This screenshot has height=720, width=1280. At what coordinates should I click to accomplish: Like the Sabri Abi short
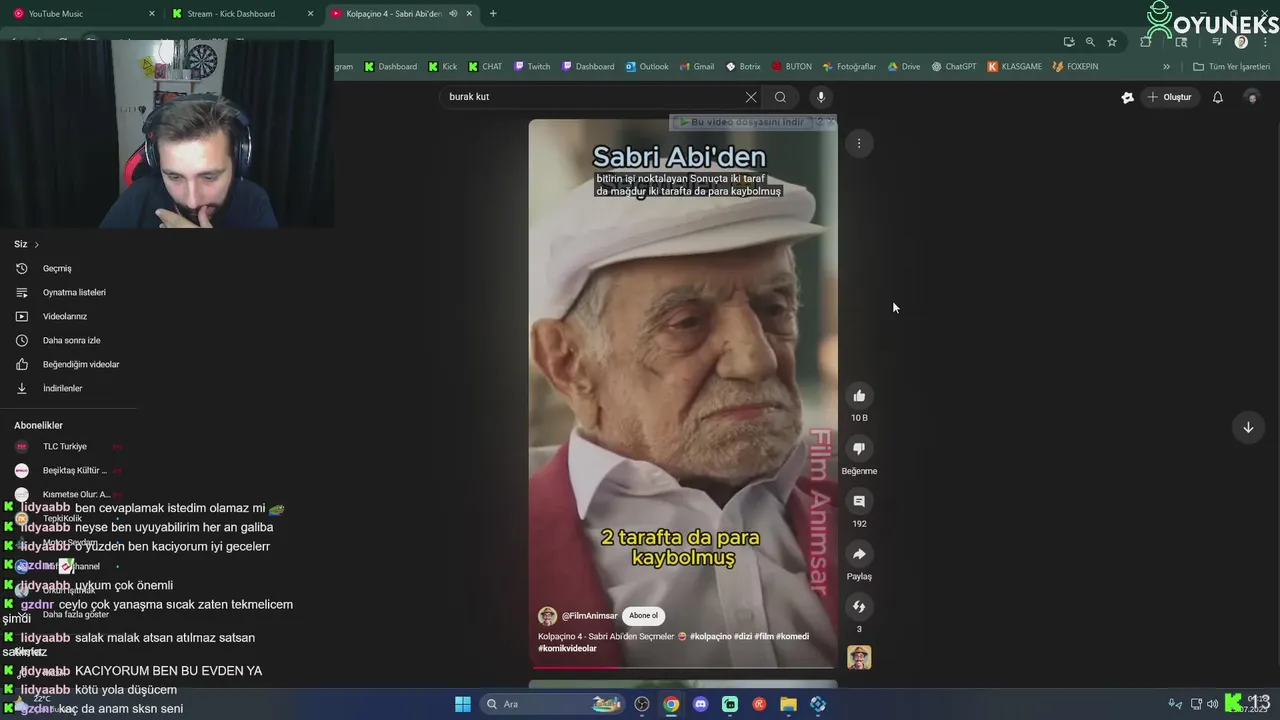[x=859, y=396]
